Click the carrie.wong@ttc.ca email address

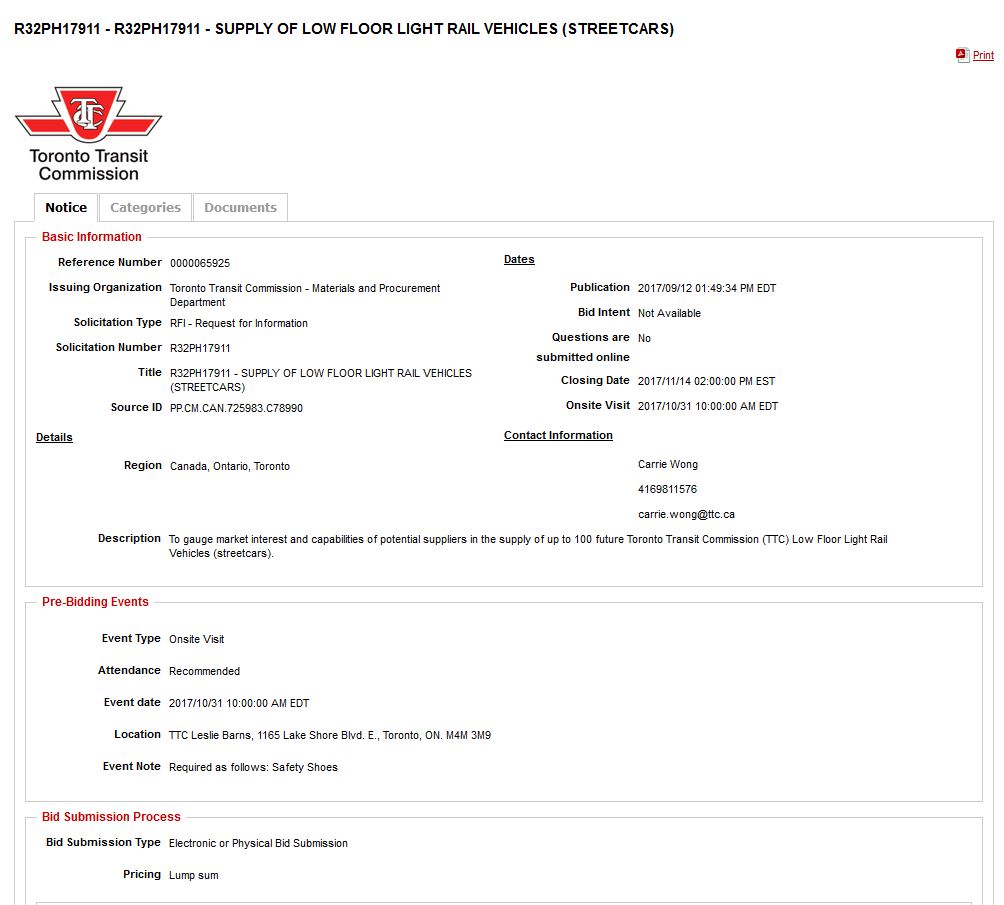click(x=686, y=515)
